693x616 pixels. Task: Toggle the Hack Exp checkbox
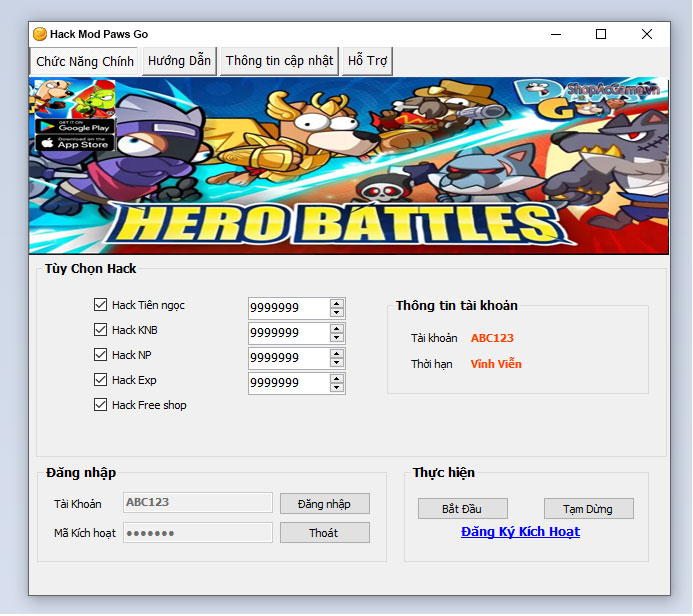100,380
